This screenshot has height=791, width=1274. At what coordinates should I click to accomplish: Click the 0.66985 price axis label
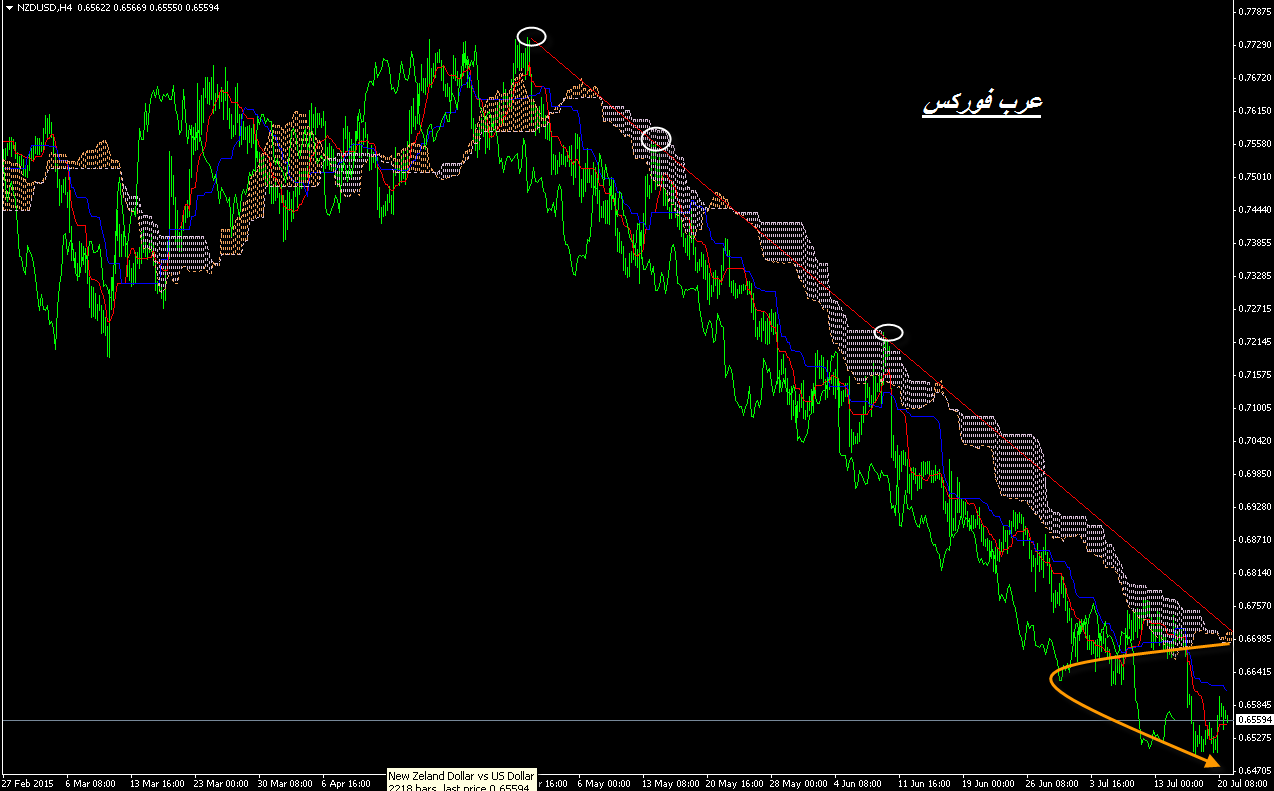tap(1254, 639)
